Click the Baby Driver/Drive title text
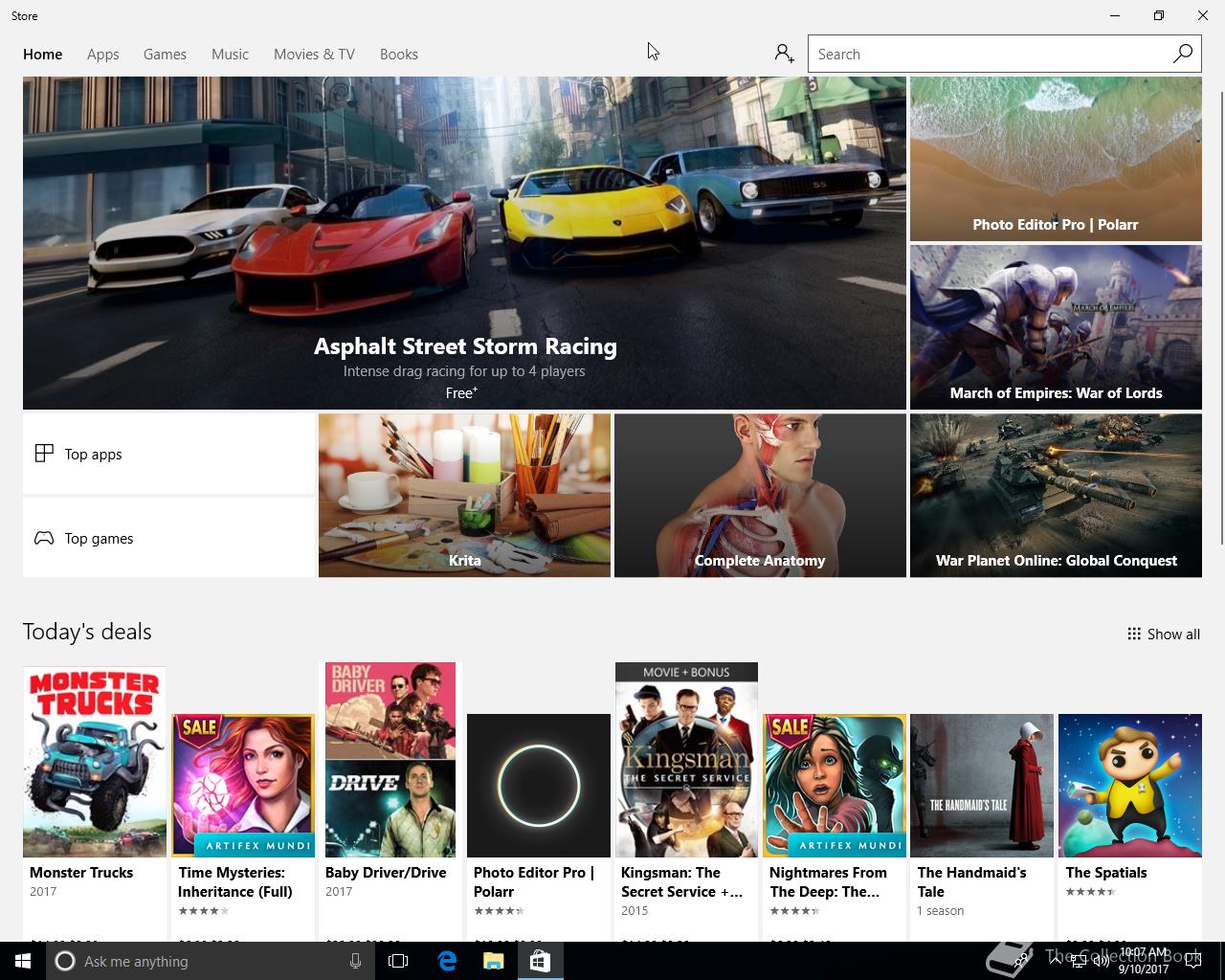 (386, 873)
